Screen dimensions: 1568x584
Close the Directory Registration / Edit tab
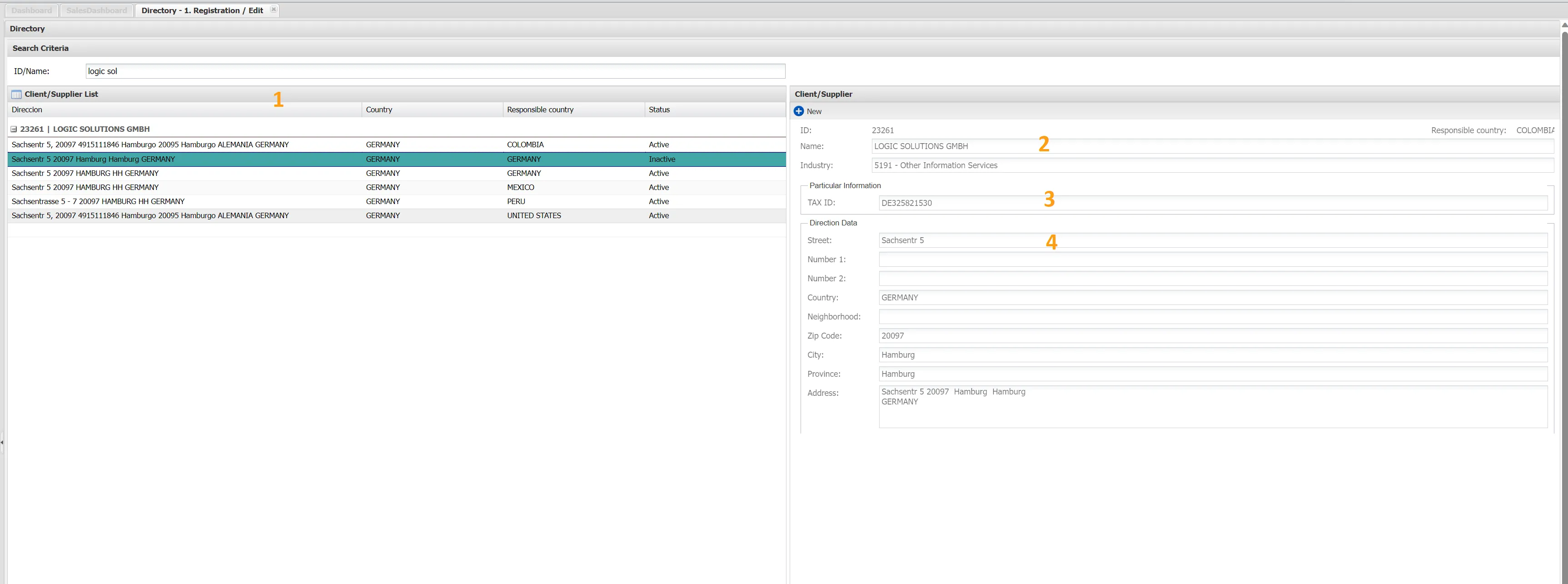tap(274, 10)
